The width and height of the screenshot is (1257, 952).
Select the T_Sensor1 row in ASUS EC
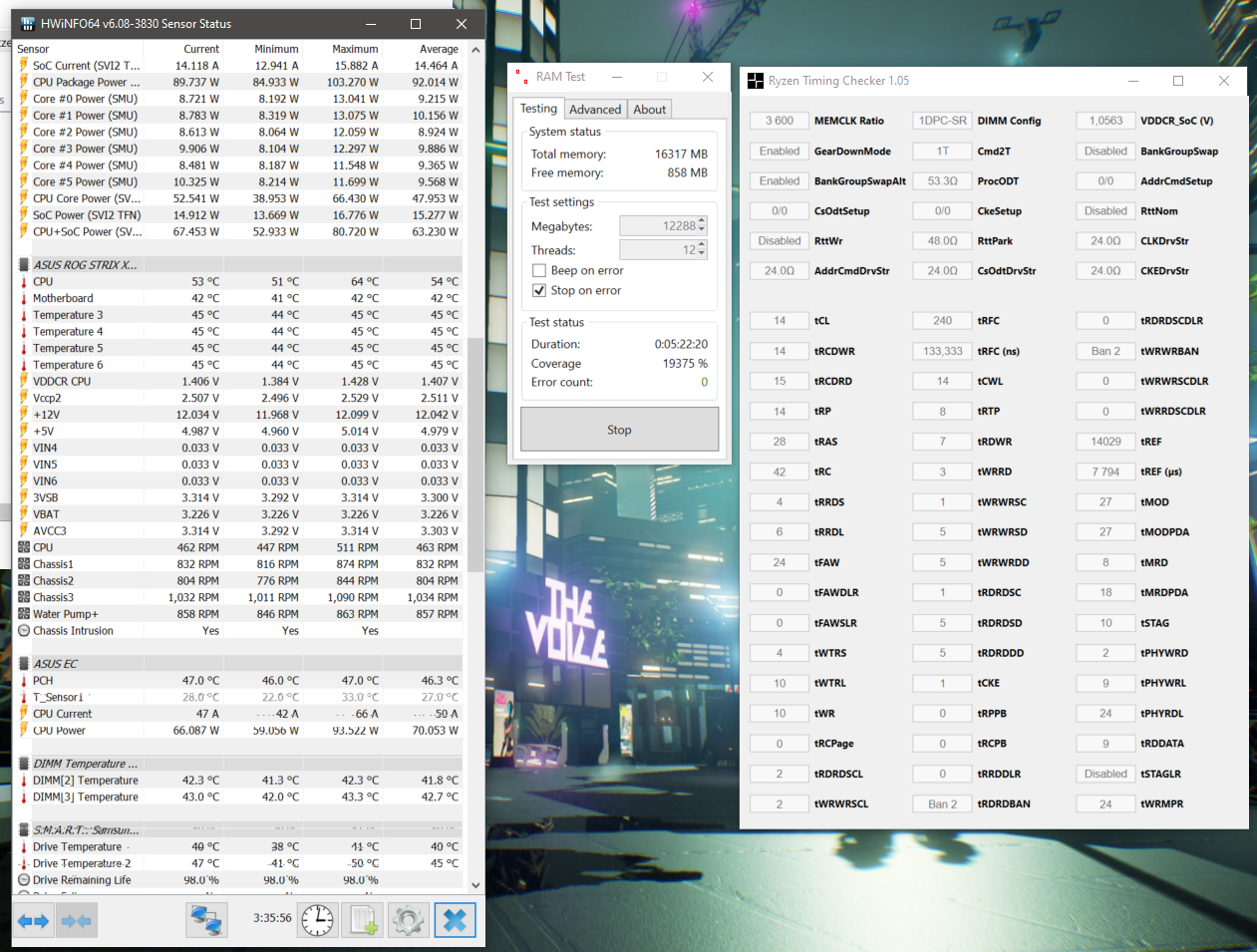(x=238, y=698)
